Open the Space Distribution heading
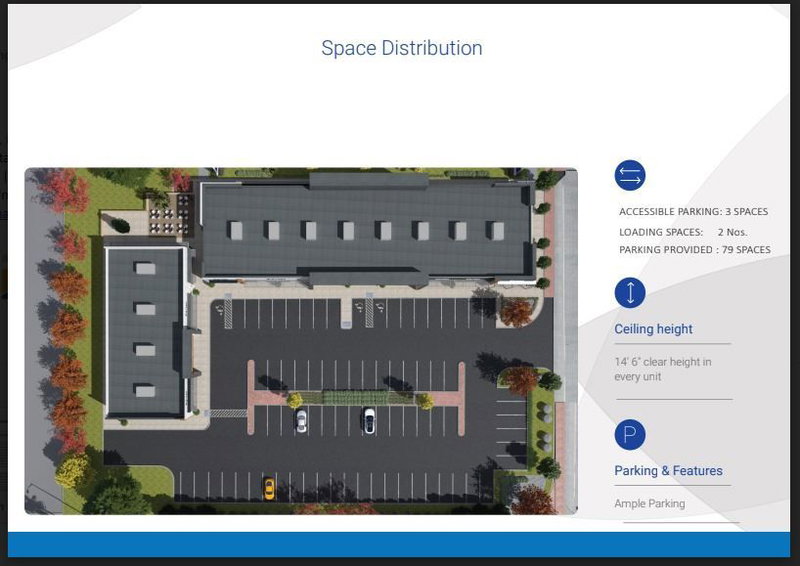The height and width of the screenshot is (566, 800). 401,48
